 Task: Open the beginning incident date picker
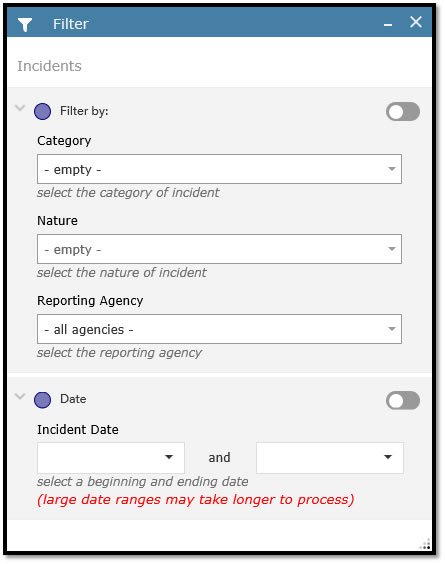[x=111, y=458]
